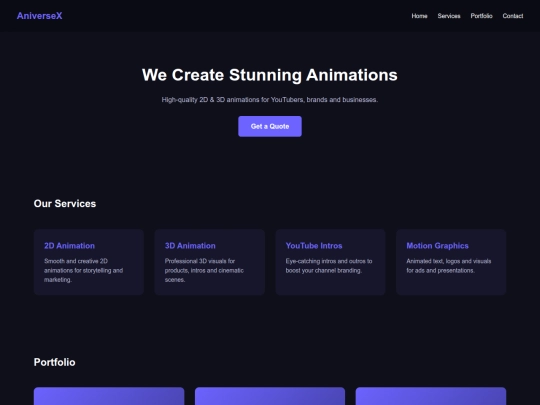Open the first portfolio thumbnail

(x=109, y=396)
